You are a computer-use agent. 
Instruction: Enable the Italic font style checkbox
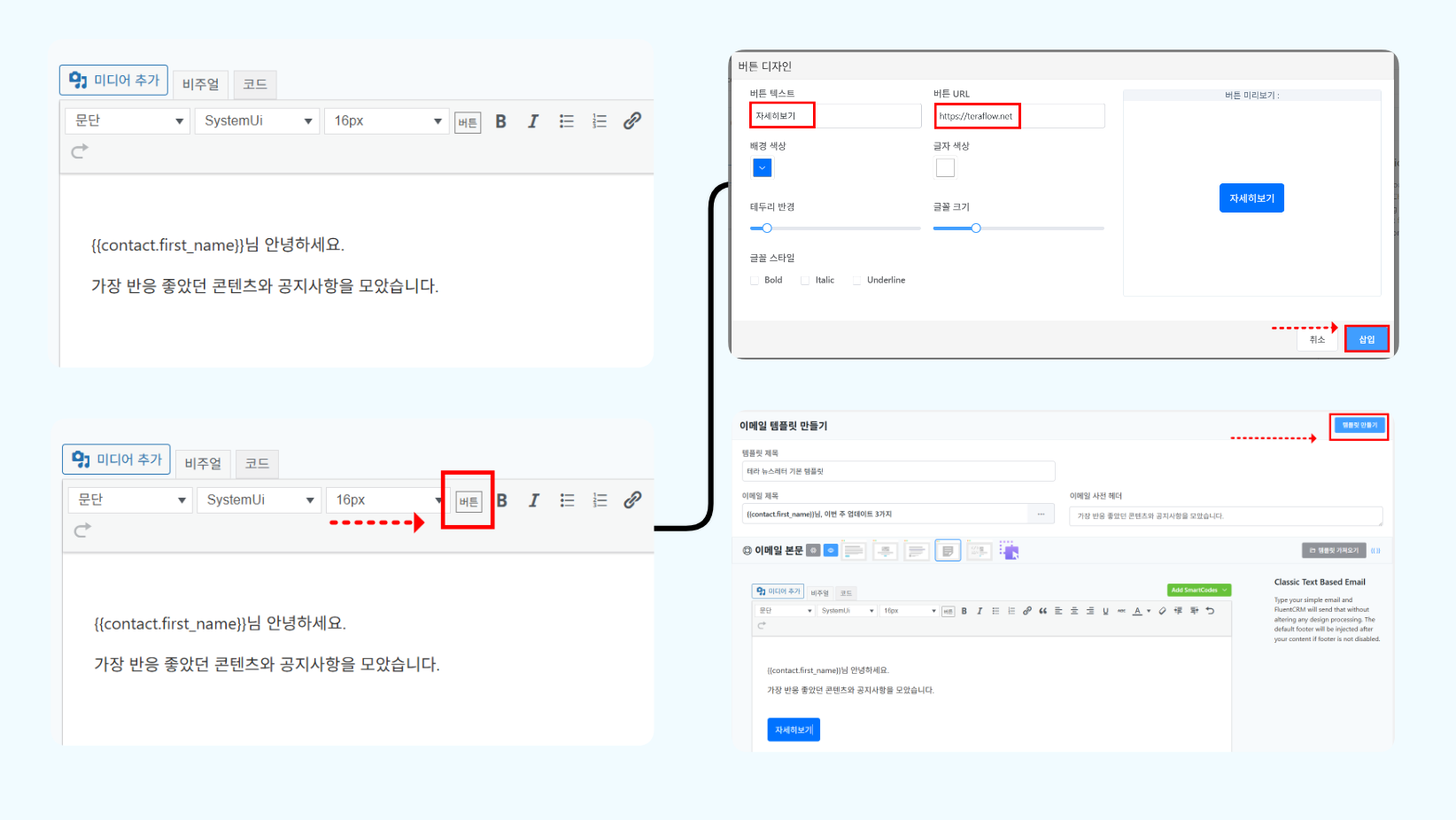click(804, 280)
